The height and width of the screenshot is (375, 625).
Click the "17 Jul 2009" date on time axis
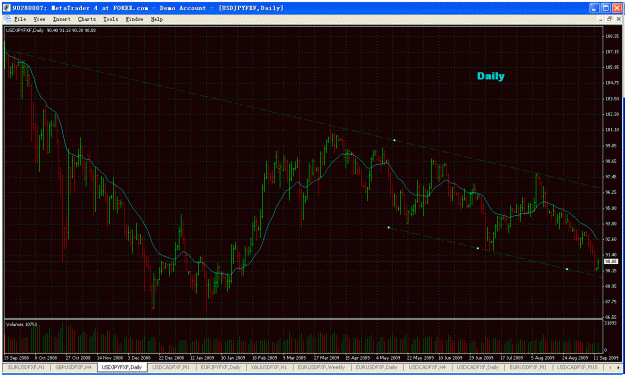pyautogui.click(x=512, y=358)
